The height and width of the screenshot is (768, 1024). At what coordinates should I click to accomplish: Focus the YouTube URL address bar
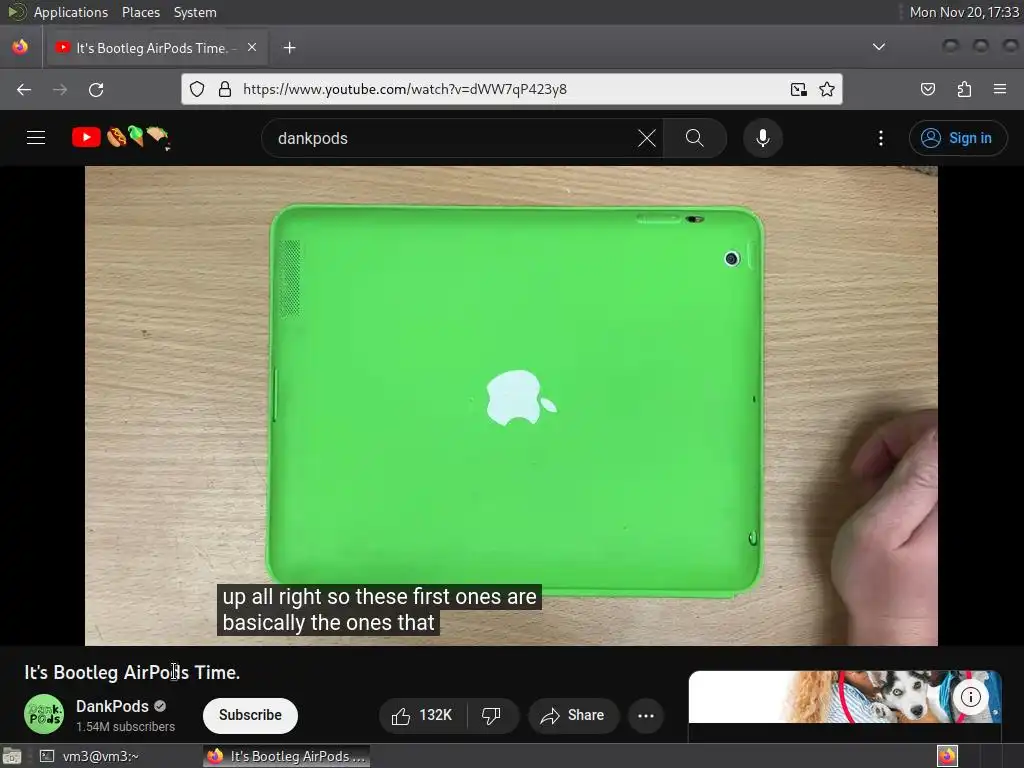point(509,89)
